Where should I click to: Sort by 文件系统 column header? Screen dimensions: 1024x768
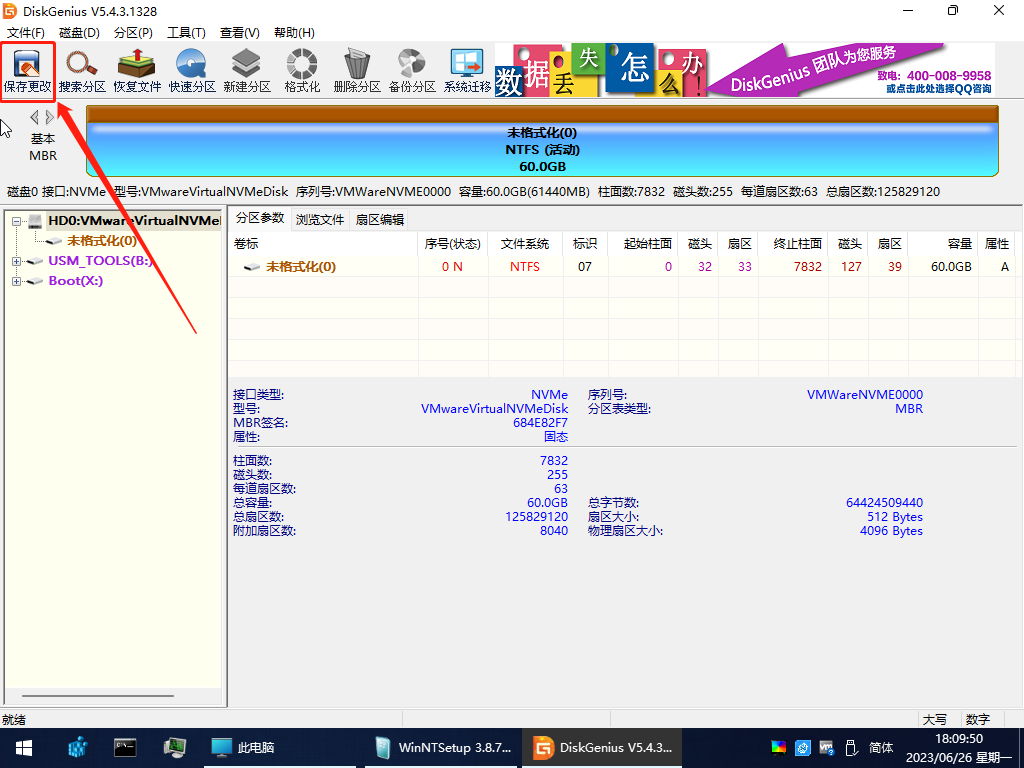[525, 244]
